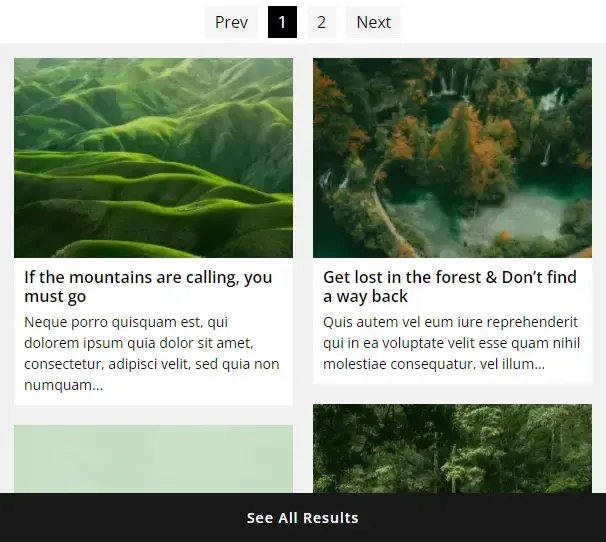Click the pale green image thumbnail
Screen dimensions: 606x542
[x=153, y=458]
